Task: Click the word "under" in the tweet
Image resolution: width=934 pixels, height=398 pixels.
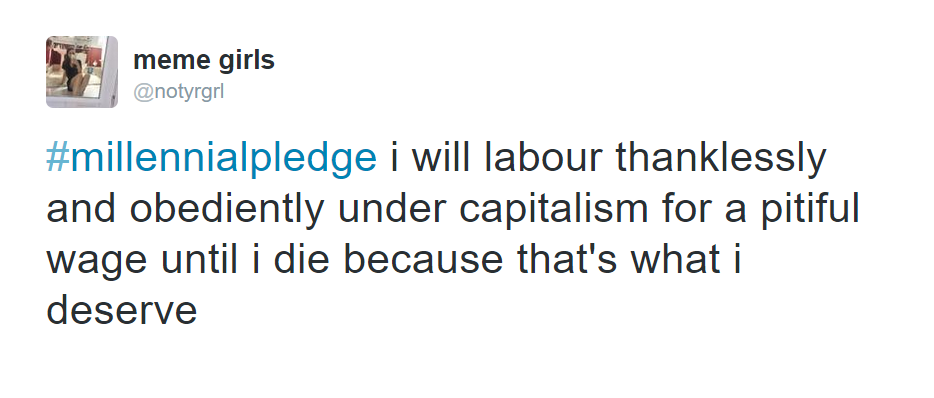Action: tap(392, 209)
